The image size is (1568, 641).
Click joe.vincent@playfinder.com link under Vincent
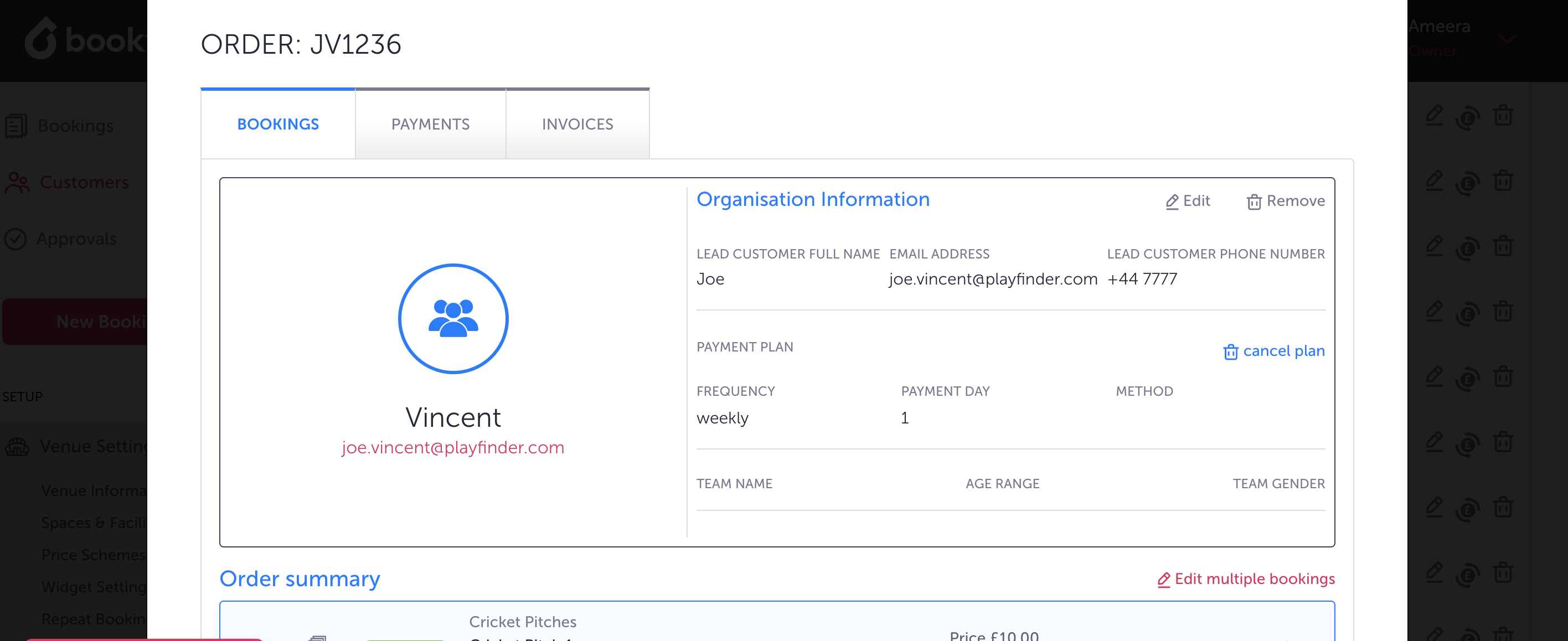[x=452, y=447]
